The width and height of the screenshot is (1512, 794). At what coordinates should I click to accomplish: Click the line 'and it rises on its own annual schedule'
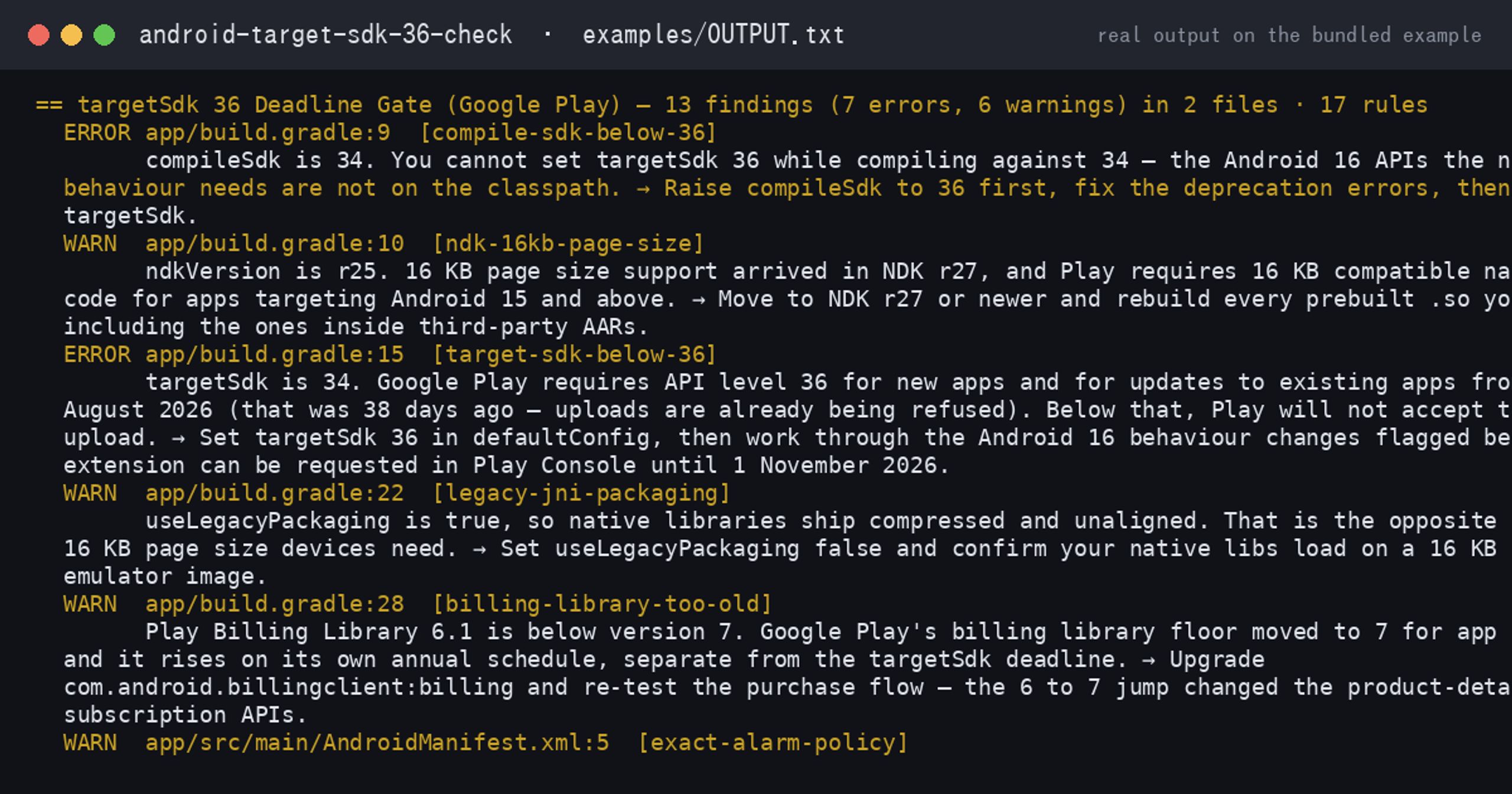tap(664, 660)
